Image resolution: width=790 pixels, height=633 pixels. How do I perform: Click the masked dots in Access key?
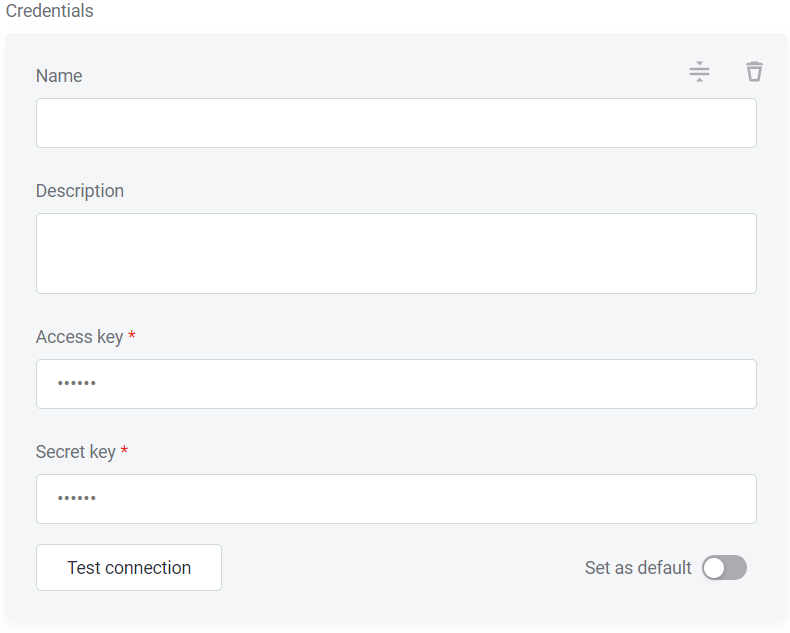click(77, 384)
